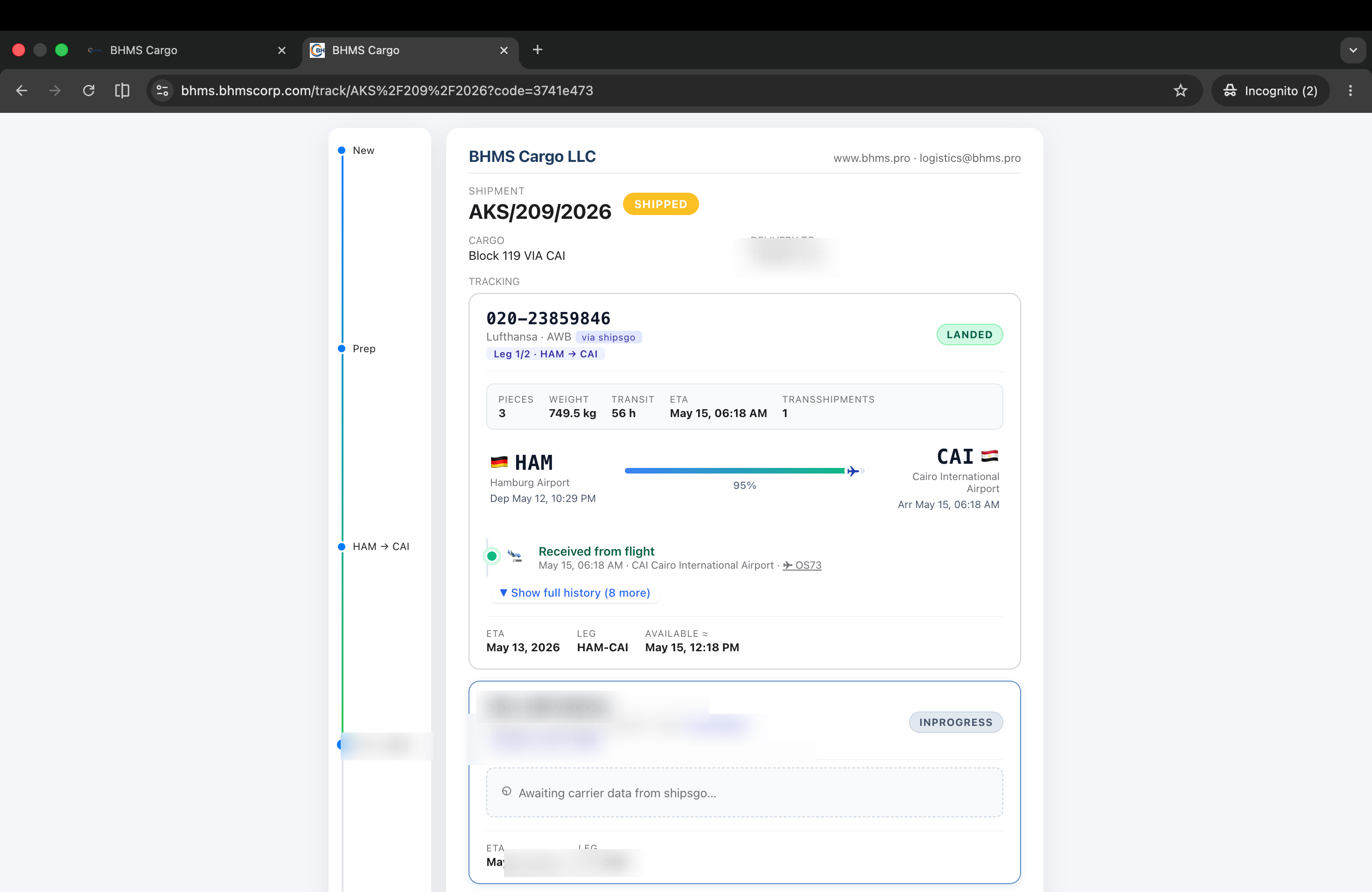This screenshot has height=892, width=1372.
Task: Click shipment number AKS/209/2026
Action: coord(539,211)
